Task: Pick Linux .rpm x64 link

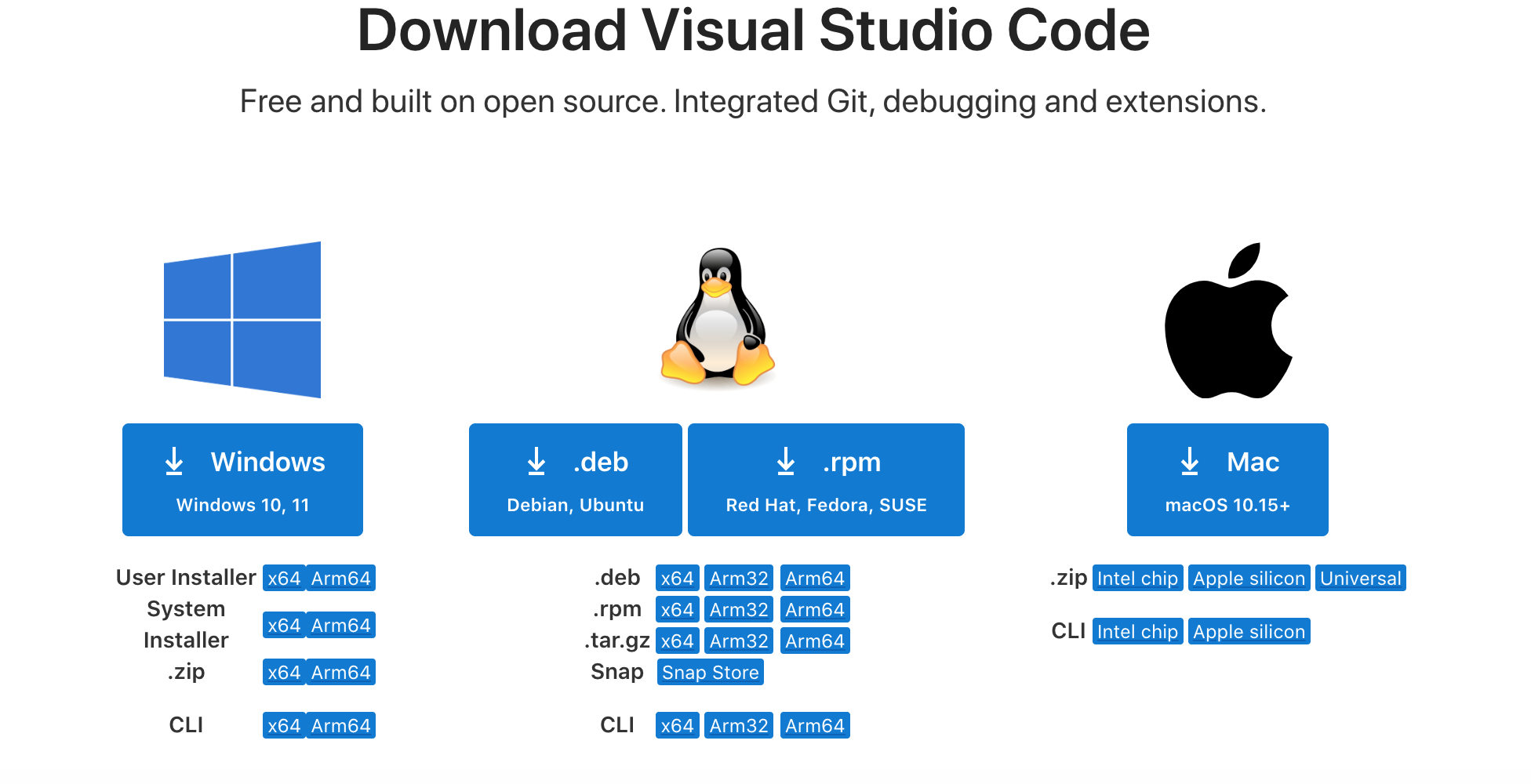Action: coord(677,609)
